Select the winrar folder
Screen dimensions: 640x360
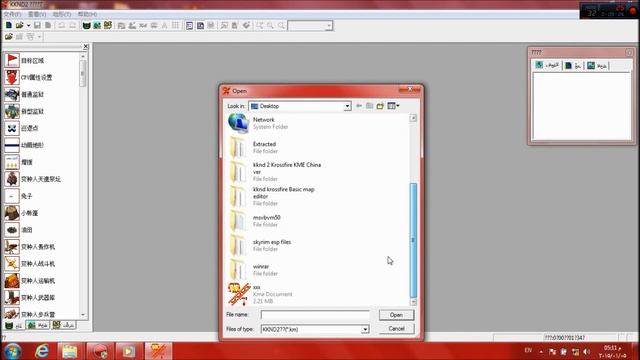click(253, 270)
